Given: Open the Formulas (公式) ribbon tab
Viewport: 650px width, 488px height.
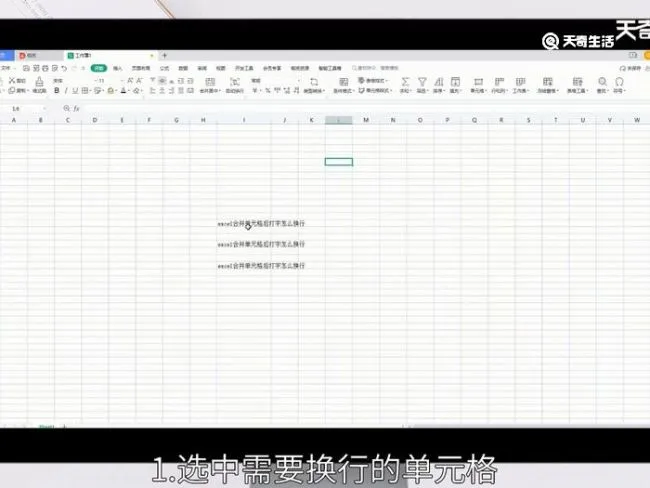Looking at the screenshot, I should coord(165,68).
